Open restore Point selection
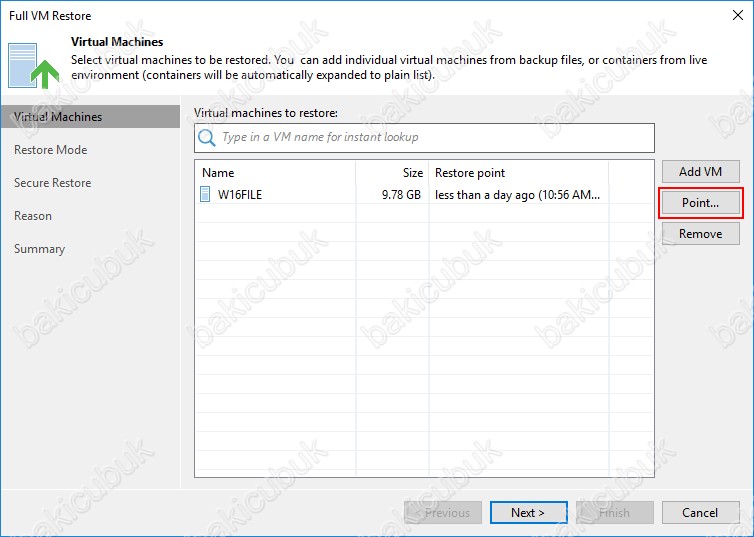 [701, 203]
